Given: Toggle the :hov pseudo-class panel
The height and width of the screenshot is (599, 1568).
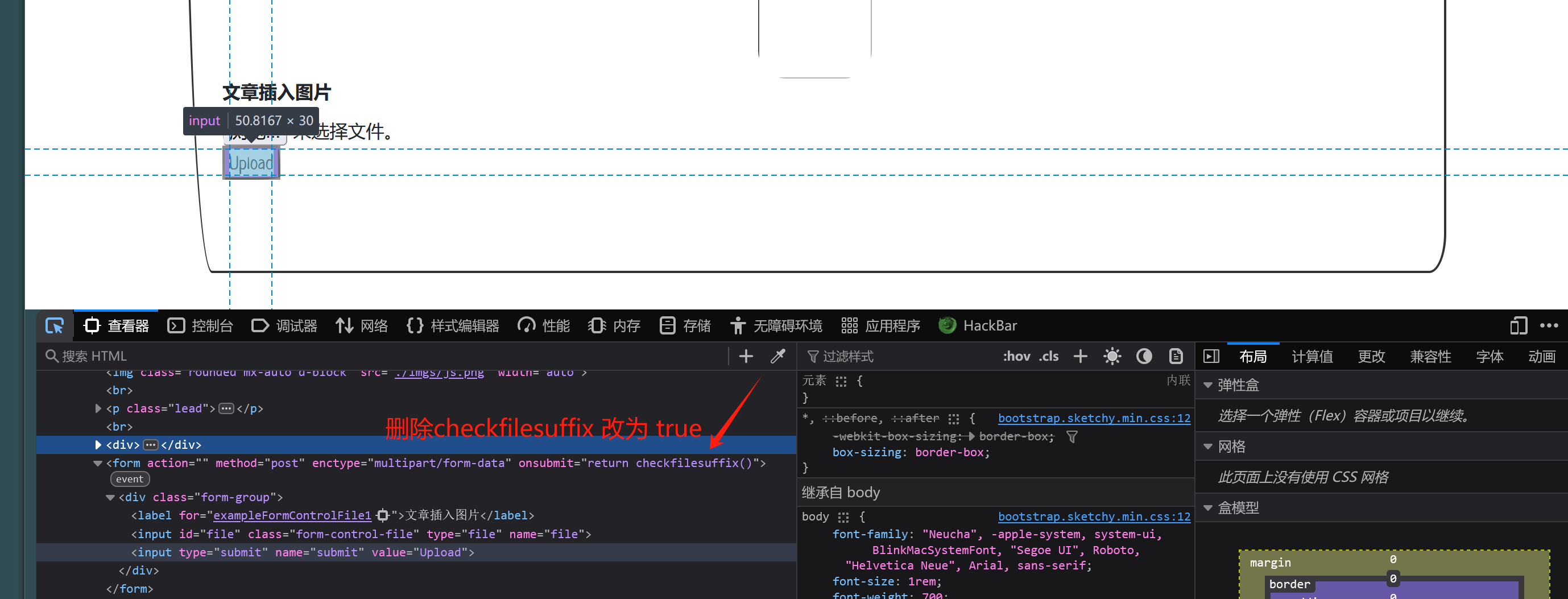Looking at the screenshot, I should click(1016, 356).
